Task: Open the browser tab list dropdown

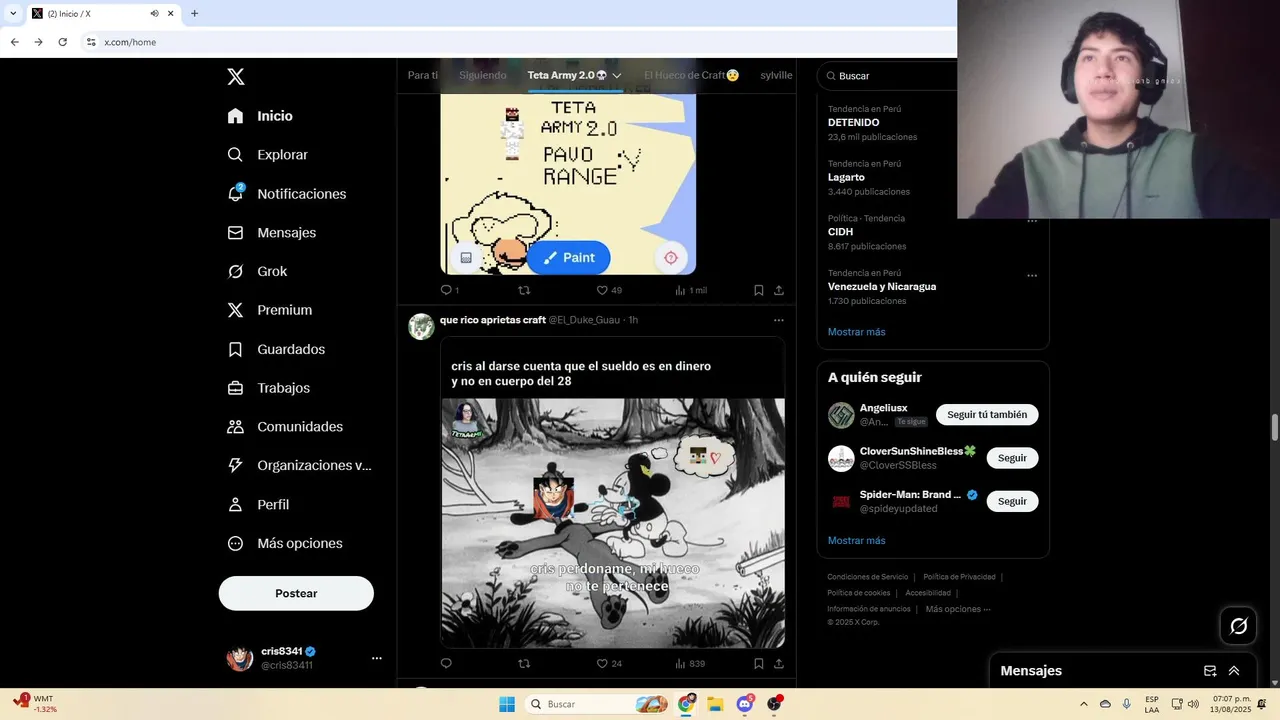Action: [13, 13]
